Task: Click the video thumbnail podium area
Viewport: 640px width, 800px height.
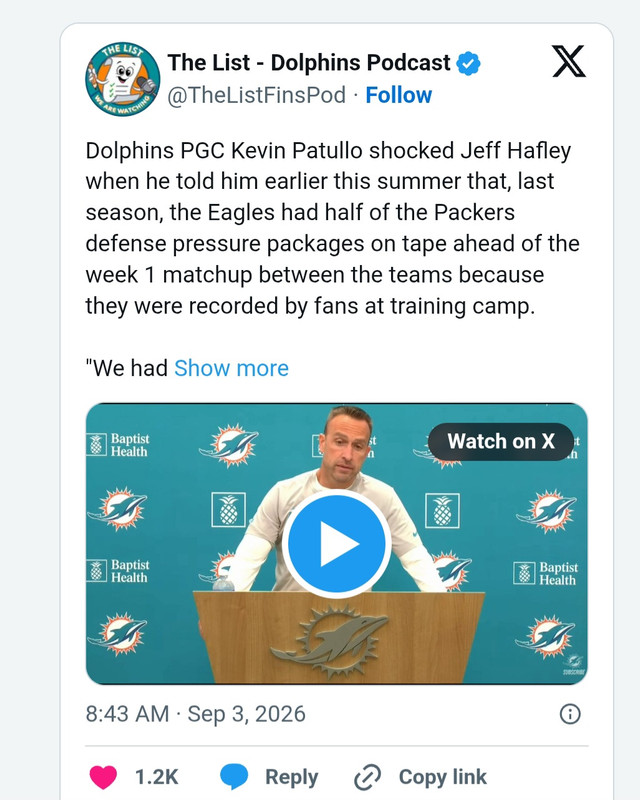Action: coord(339,637)
